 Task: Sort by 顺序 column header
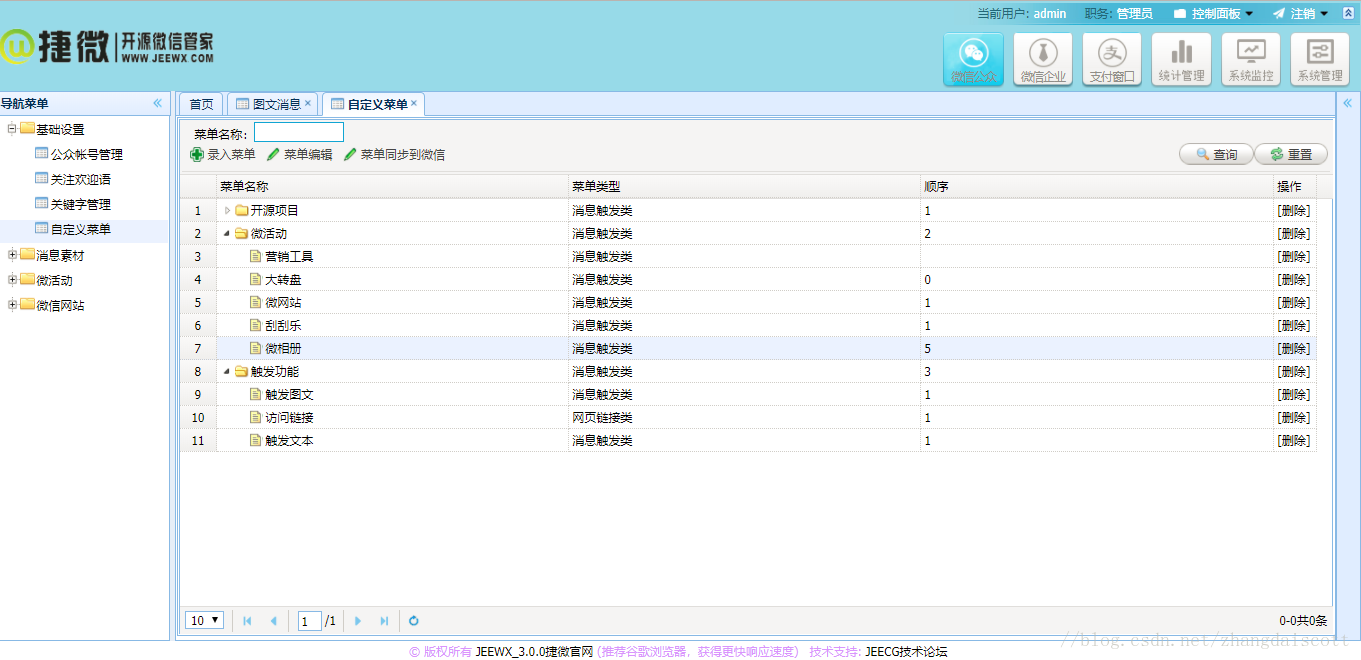[x=1096, y=186]
